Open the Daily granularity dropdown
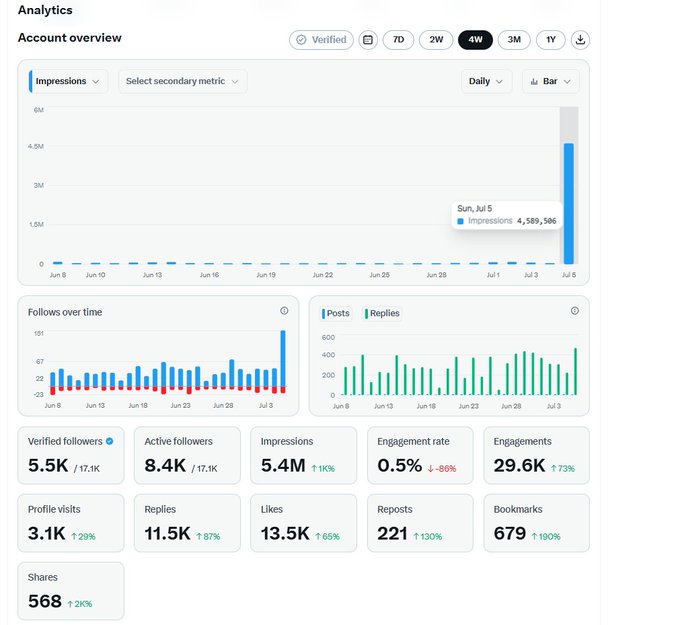 point(486,81)
